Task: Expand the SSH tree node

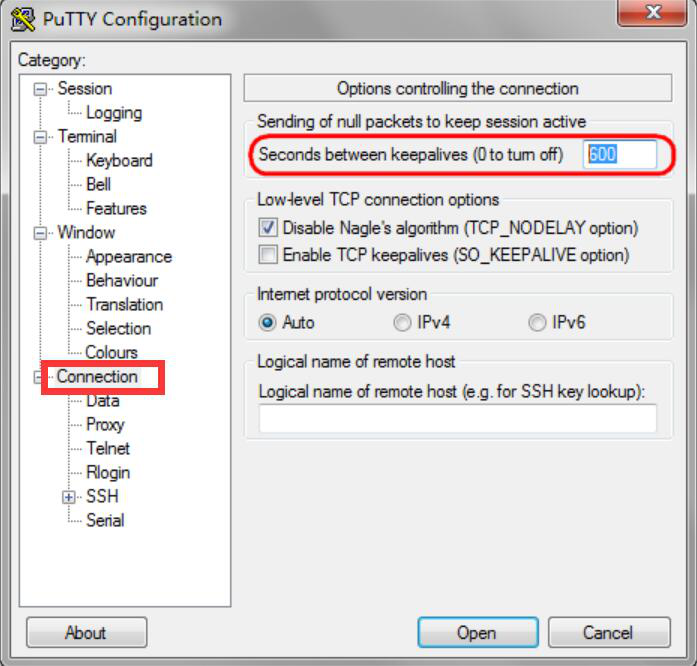Action: [68, 497]
